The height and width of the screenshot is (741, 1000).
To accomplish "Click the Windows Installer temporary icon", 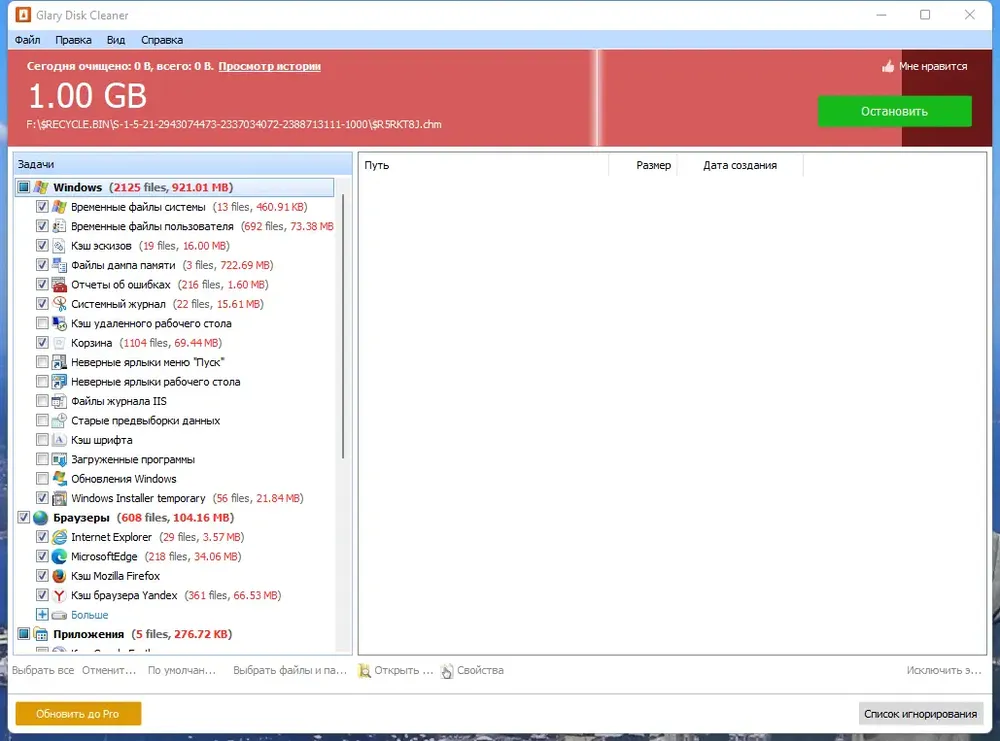I will coord(59,498).
